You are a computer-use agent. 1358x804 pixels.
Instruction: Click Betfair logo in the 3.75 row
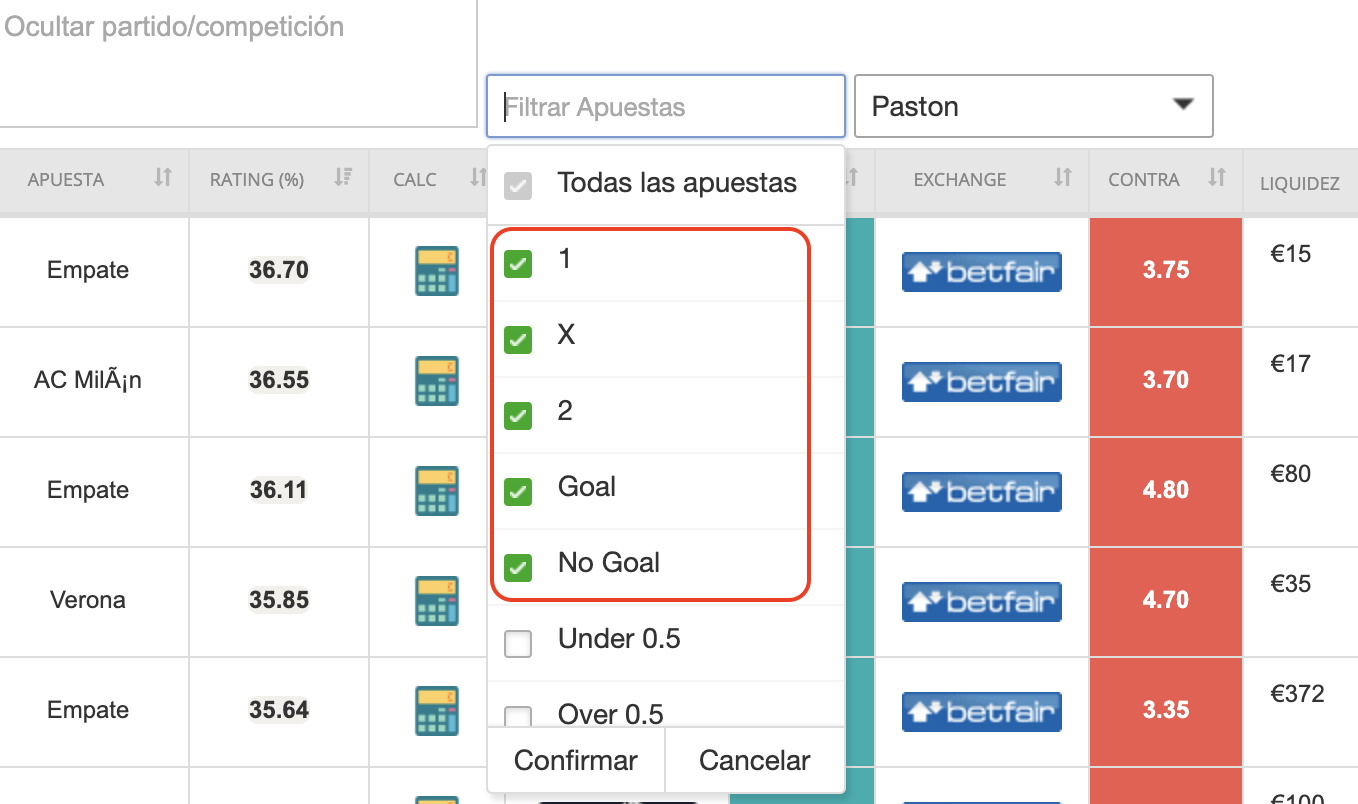981,271
